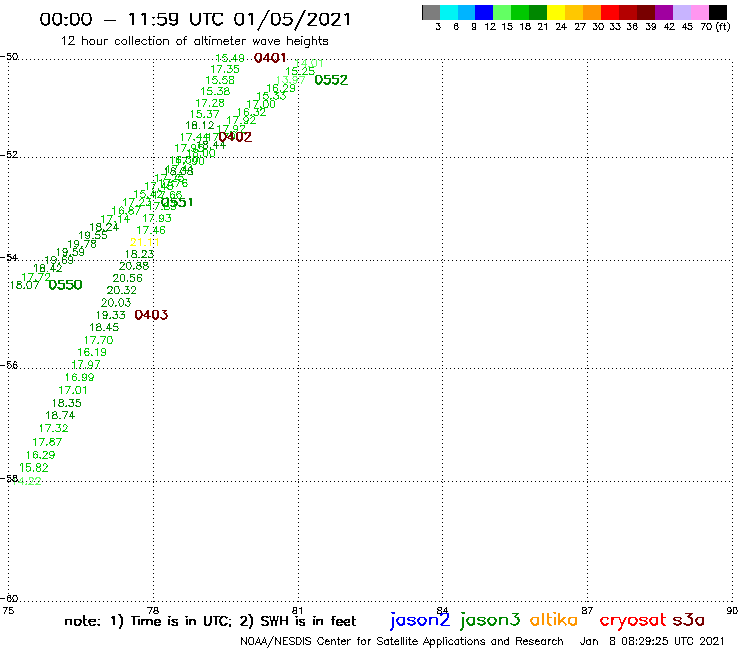
Task: Click the longitude 87 axis label
Action: click(x=587, y=611)
